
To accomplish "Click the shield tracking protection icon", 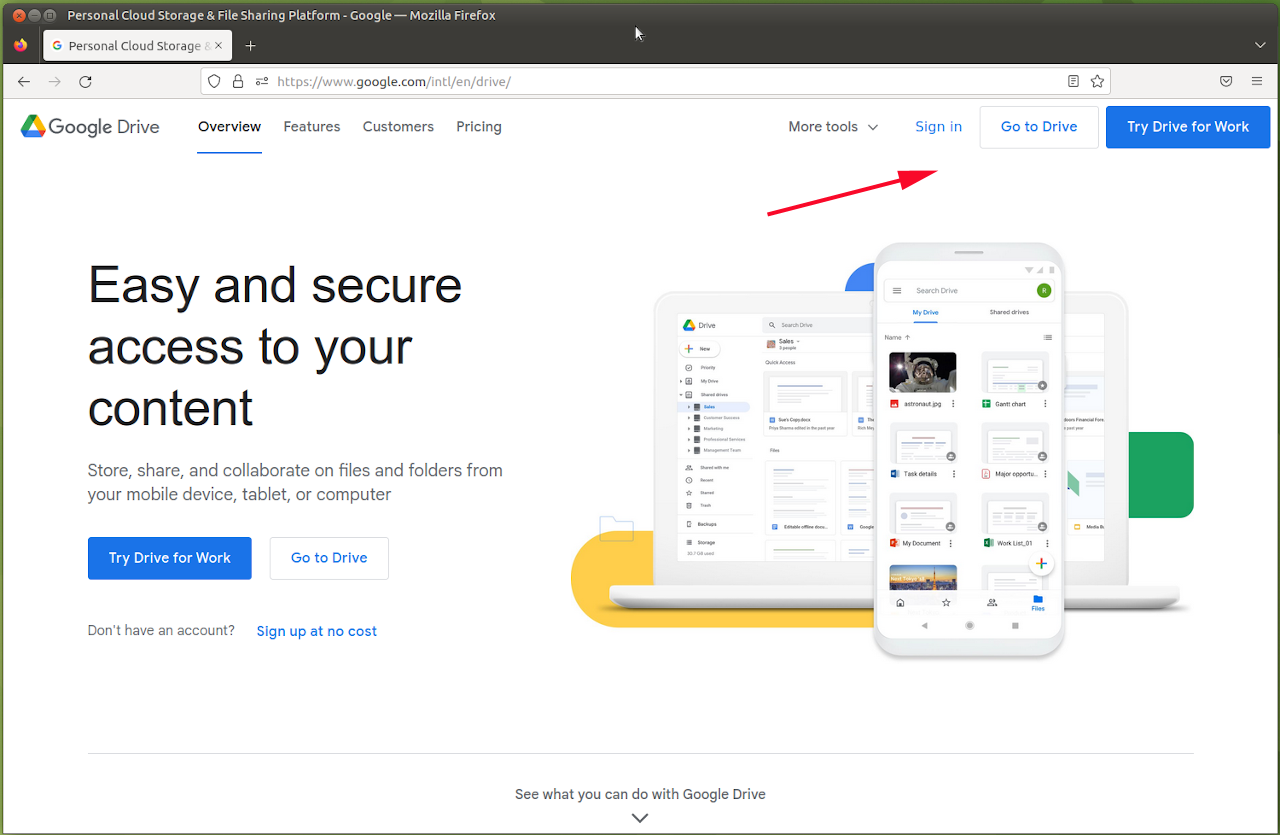I will coord(214,82).
